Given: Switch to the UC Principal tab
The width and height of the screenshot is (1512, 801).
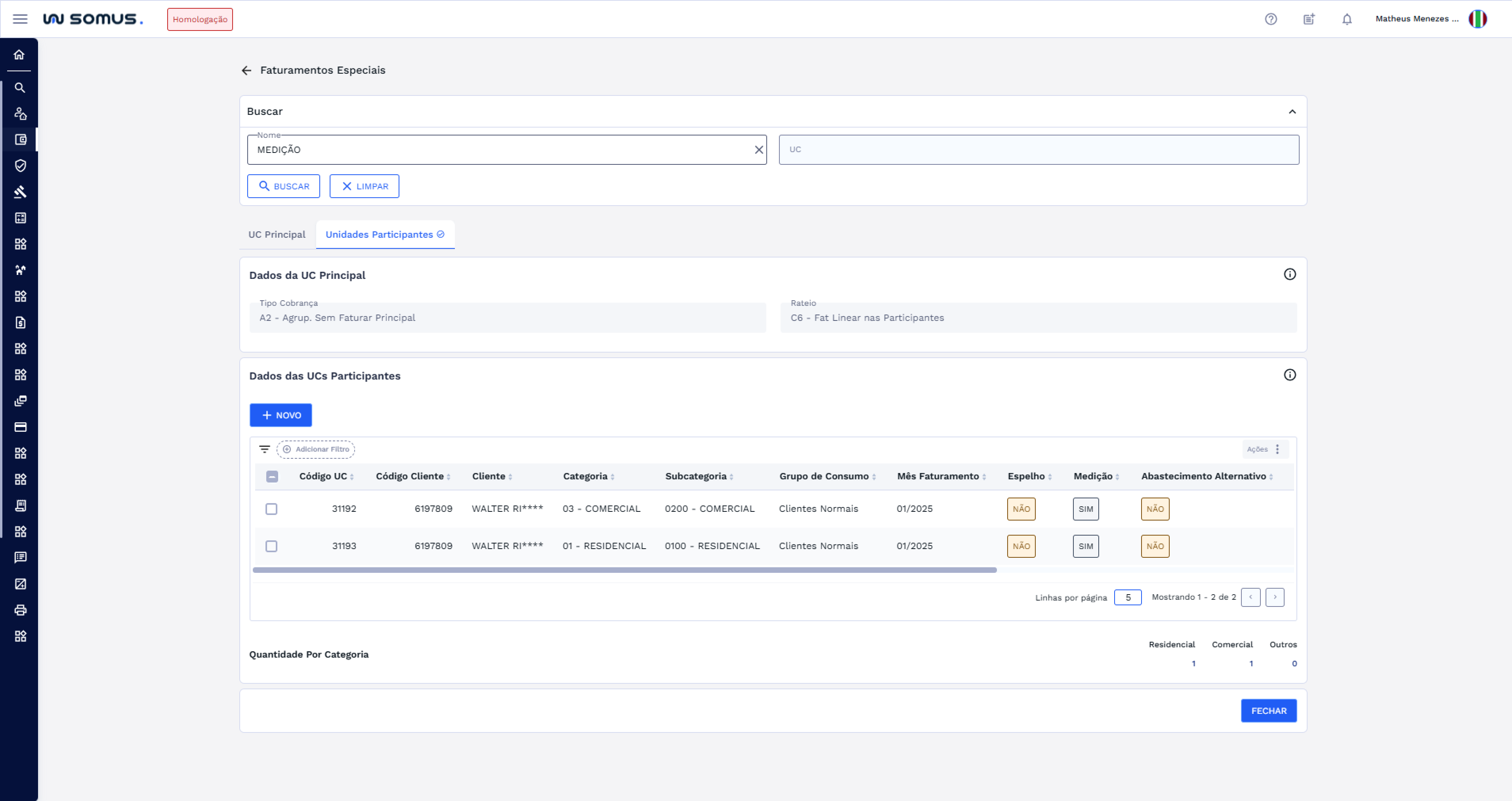Looking at the screenshot, I should (x=277, y=235).
